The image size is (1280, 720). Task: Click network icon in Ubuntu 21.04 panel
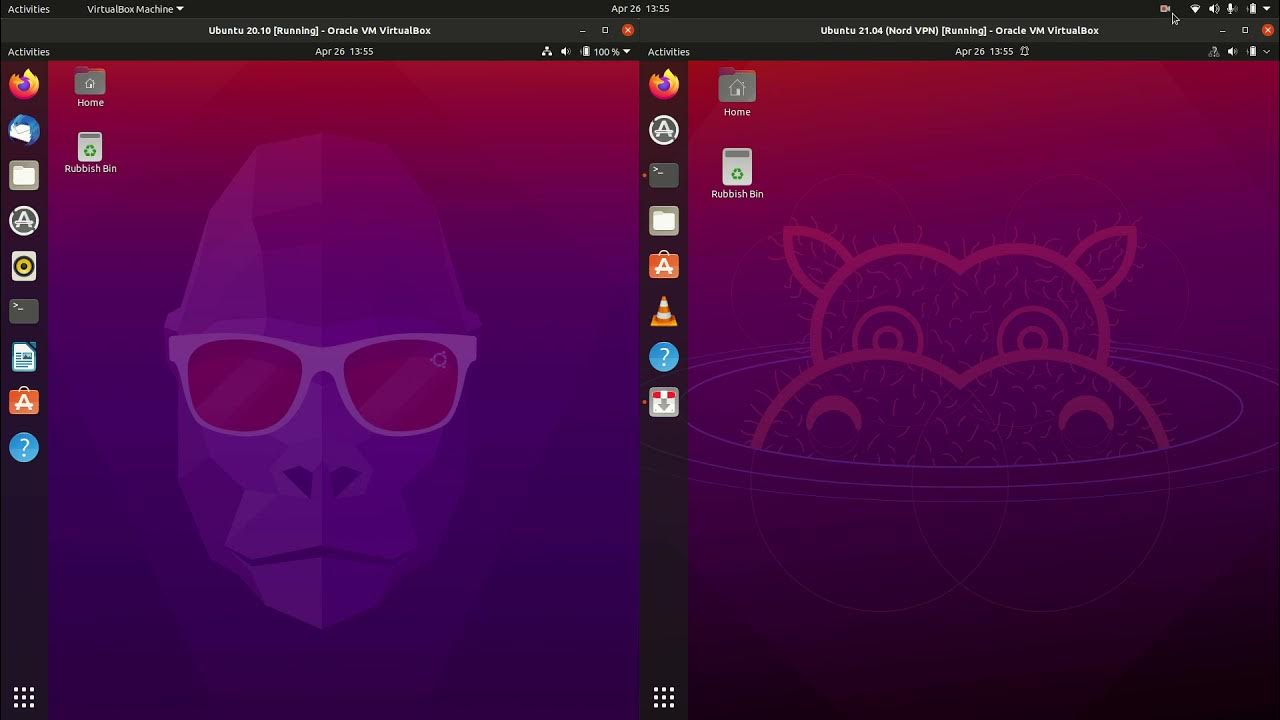click(1214, 51)
